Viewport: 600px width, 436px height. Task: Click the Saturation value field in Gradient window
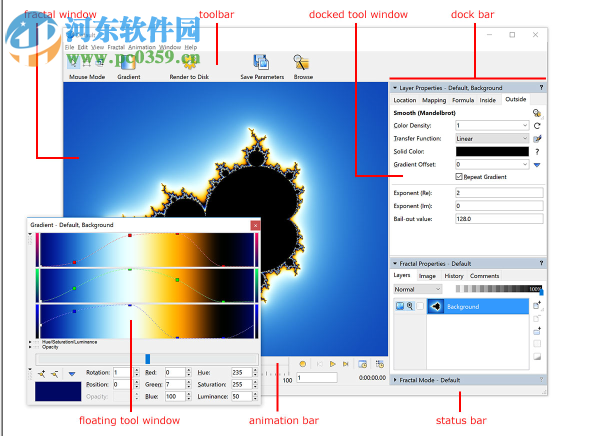point(242,384)
